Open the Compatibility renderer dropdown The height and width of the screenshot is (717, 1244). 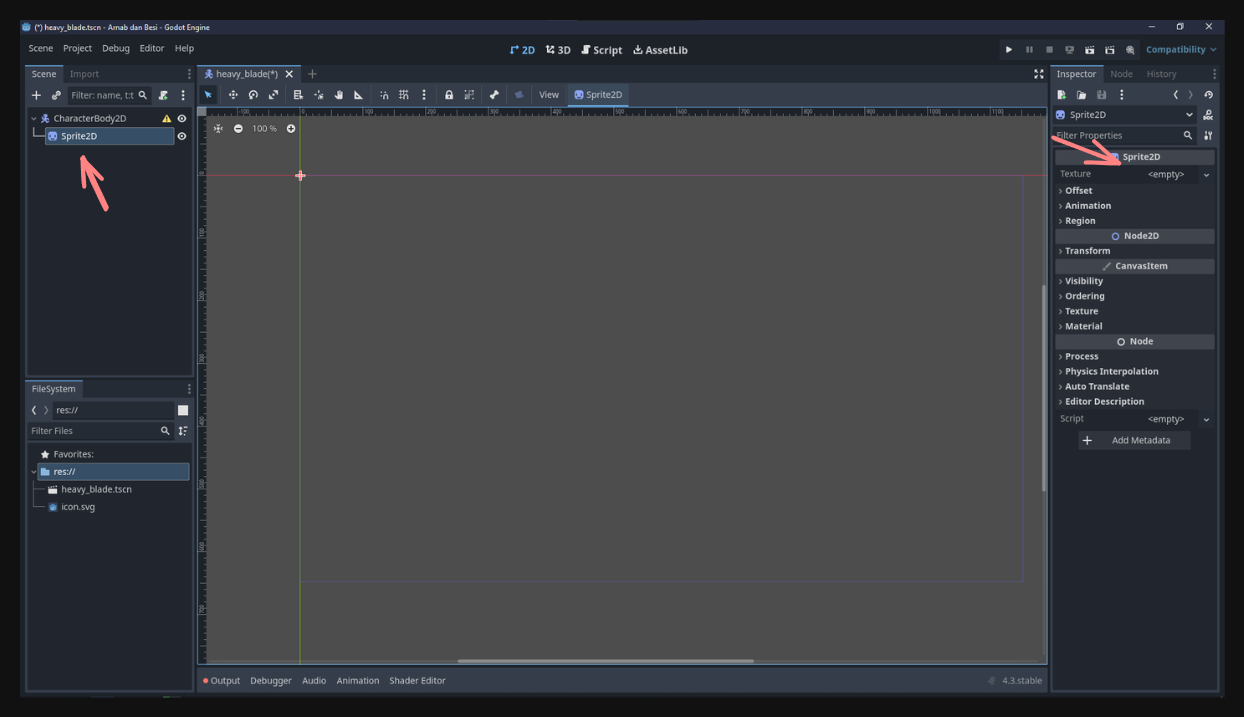[x=1181, y=49]
